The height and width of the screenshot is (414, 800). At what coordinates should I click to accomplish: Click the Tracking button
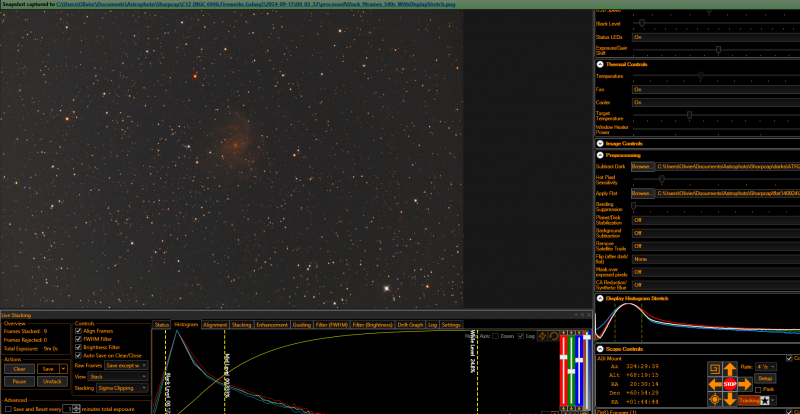pyautogui.click(x=749, y=400)
